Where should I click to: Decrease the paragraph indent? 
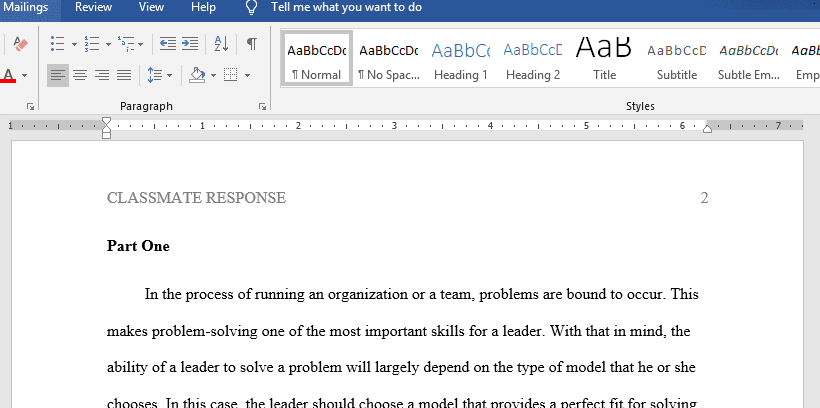point(166,44)
